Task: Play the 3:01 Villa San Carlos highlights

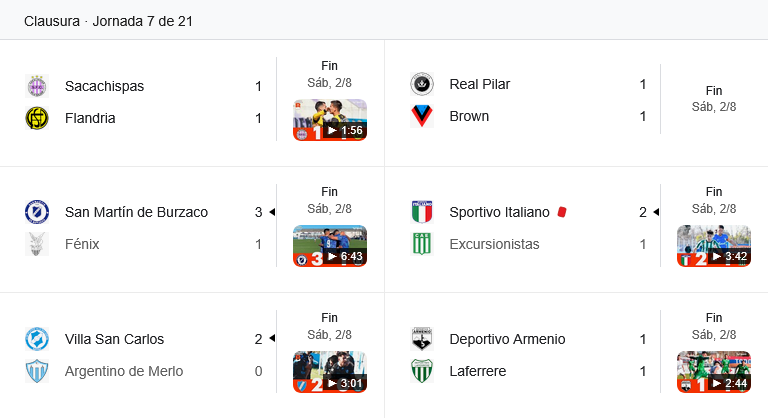Action: 330,372
